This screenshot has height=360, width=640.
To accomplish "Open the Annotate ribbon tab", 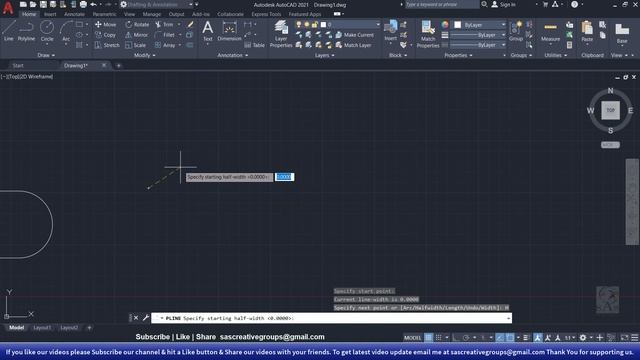I will (74, 14).
